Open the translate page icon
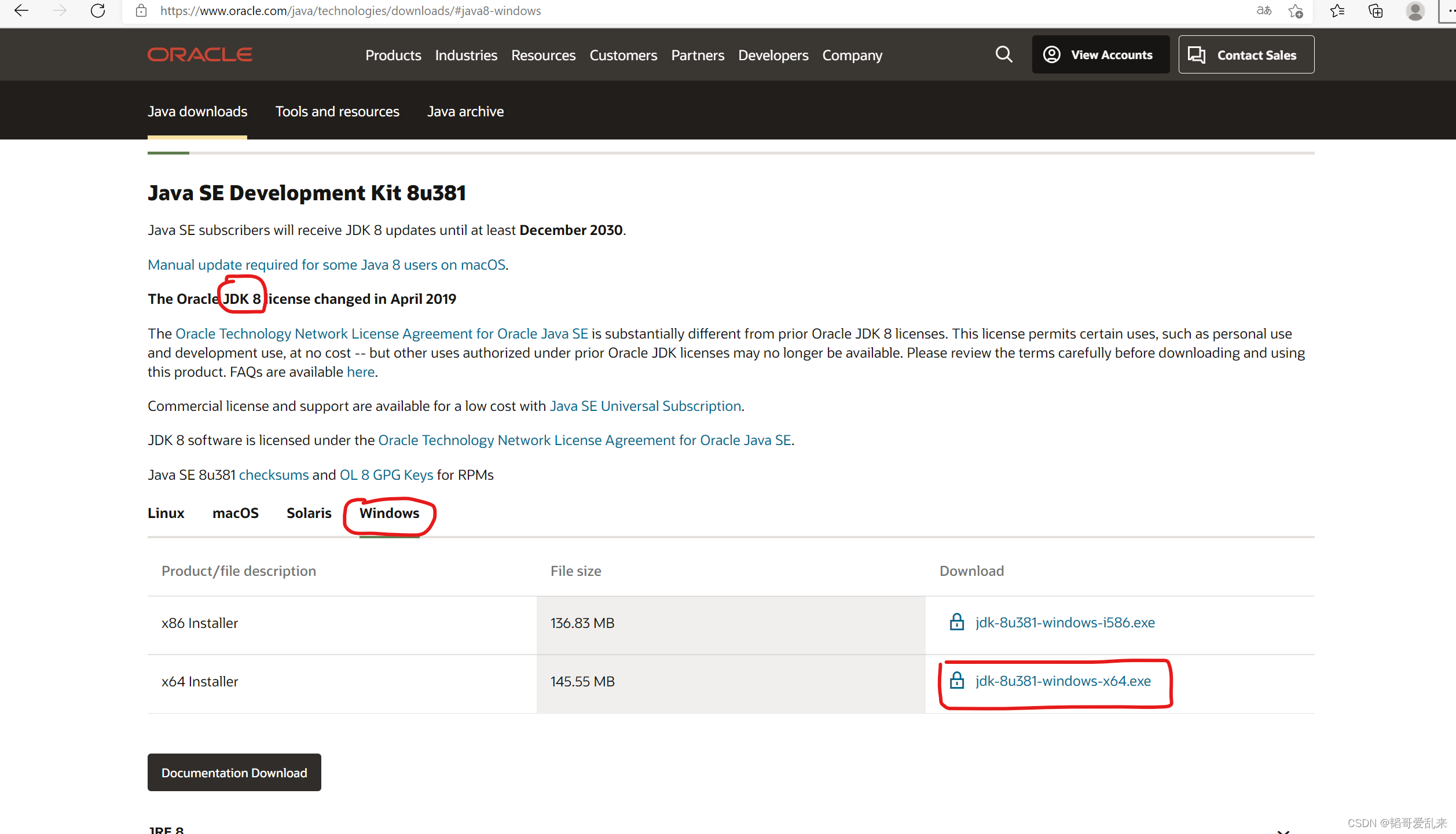This screenshot has width=1456, height=834. (1264, 10)
